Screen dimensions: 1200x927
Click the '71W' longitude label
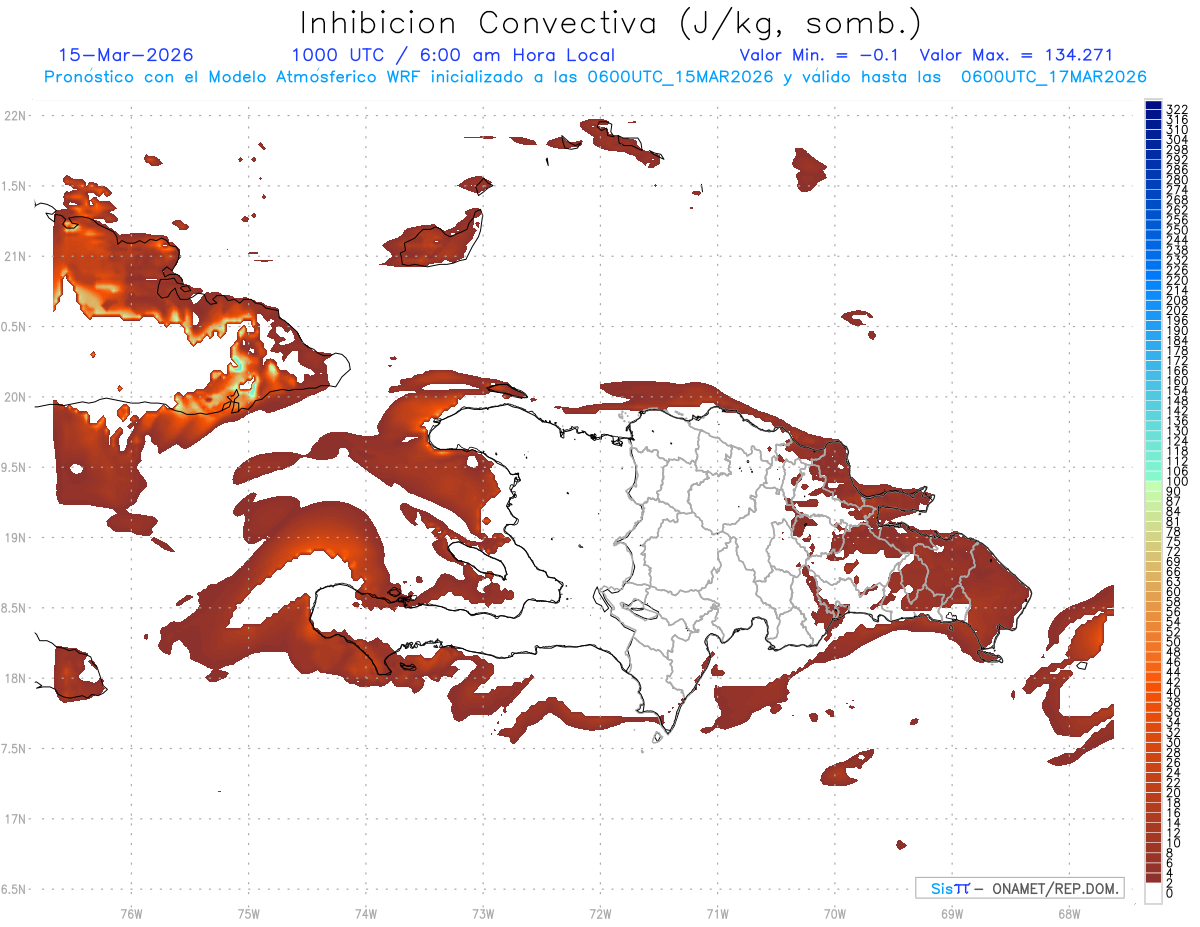[717, 913]
